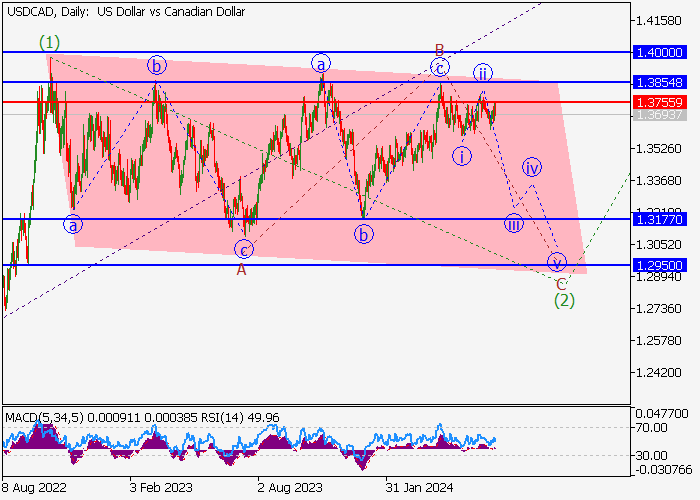Click the brown wave C label
Viewport: 700px width, 500px height.
561,284
